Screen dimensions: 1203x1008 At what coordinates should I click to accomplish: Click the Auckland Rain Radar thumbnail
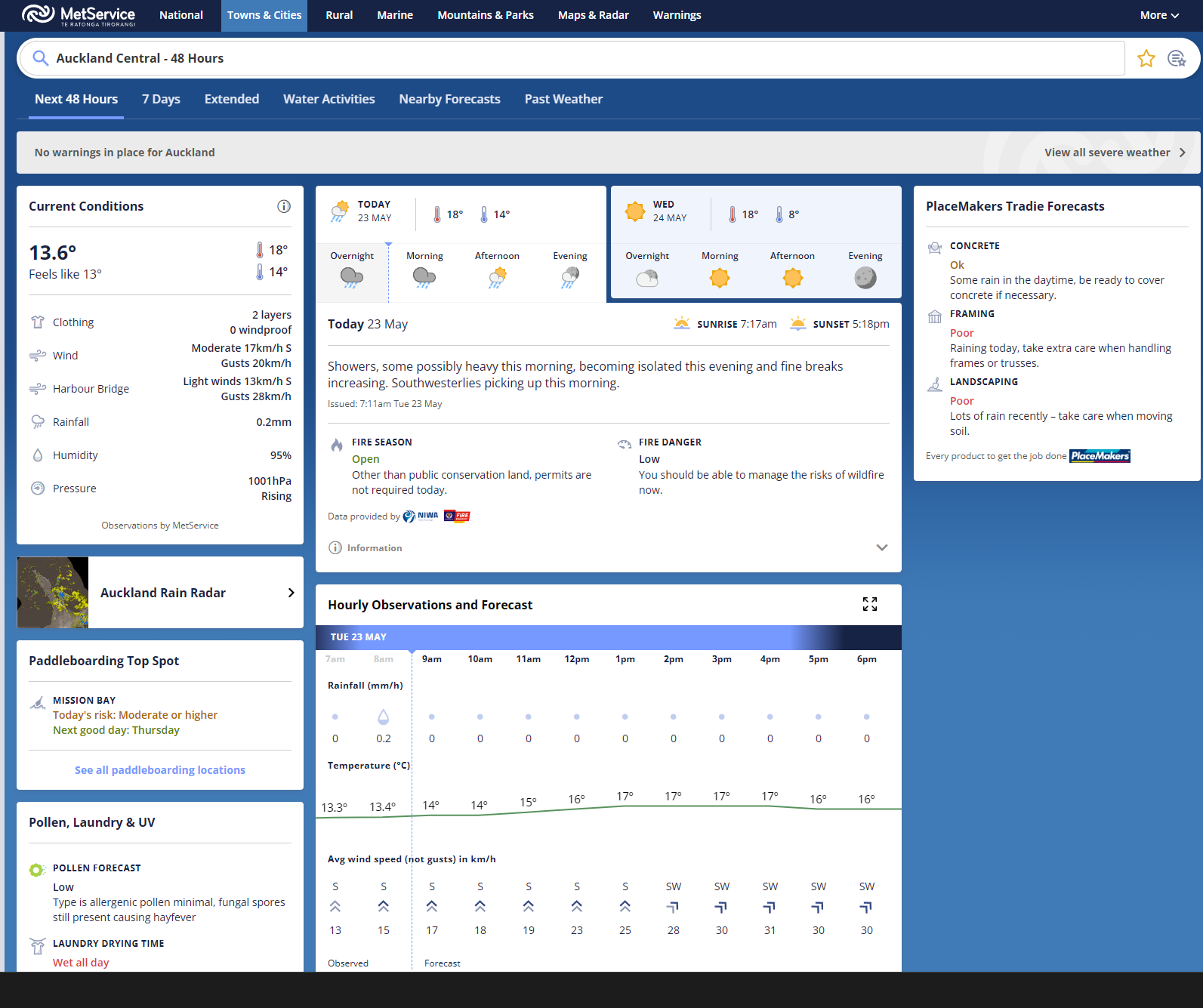click(53, 593)
